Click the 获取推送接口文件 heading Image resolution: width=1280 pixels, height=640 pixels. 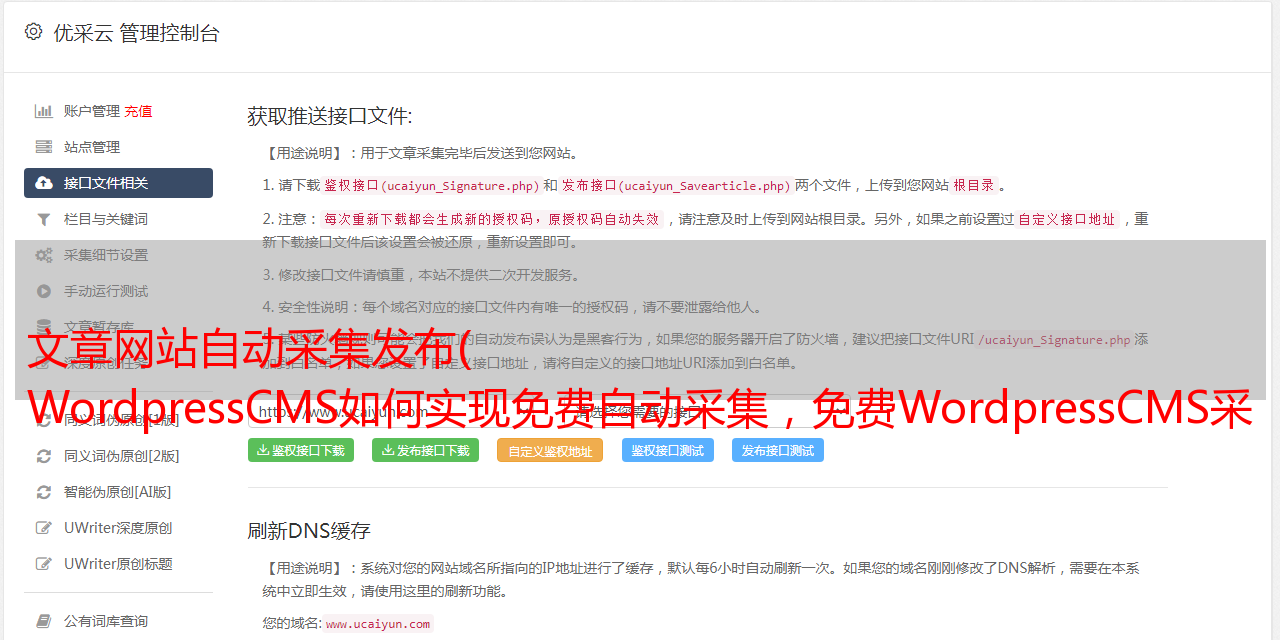coord(330,116)
